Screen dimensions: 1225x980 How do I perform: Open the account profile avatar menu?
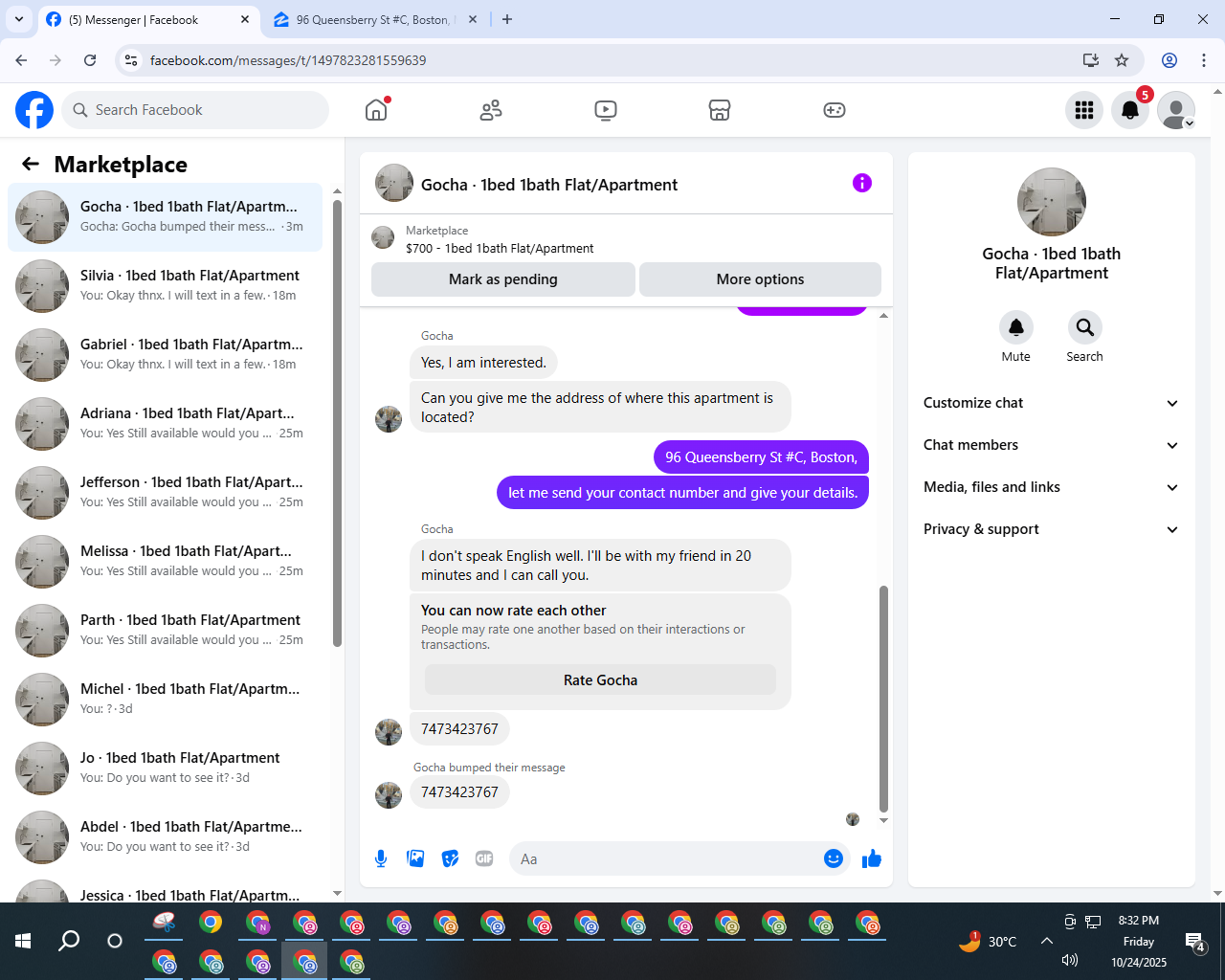(1176, 110)
